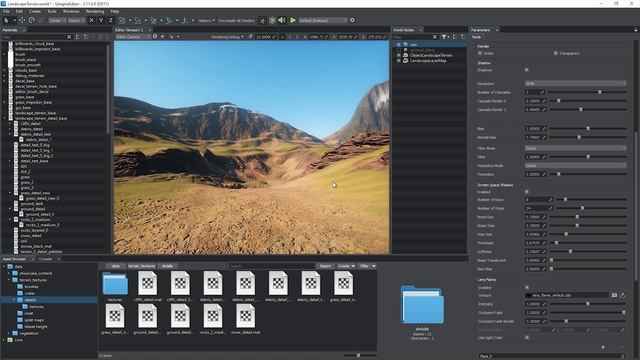Select rocks_2_medi... material asset file
Viewport: 640px width, 360px height.
click(x=213, y=320)
